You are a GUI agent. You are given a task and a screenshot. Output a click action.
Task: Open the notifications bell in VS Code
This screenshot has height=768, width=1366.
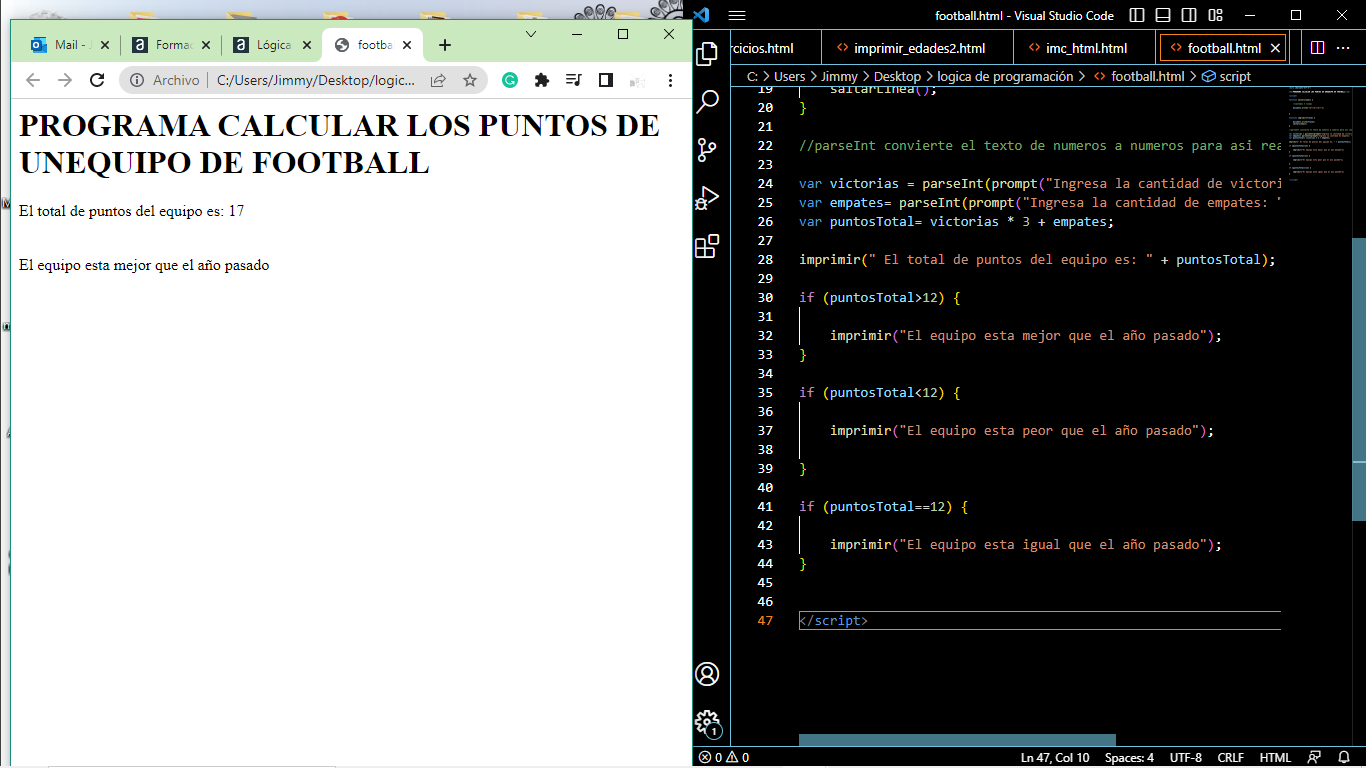[x=1342, y=758]
